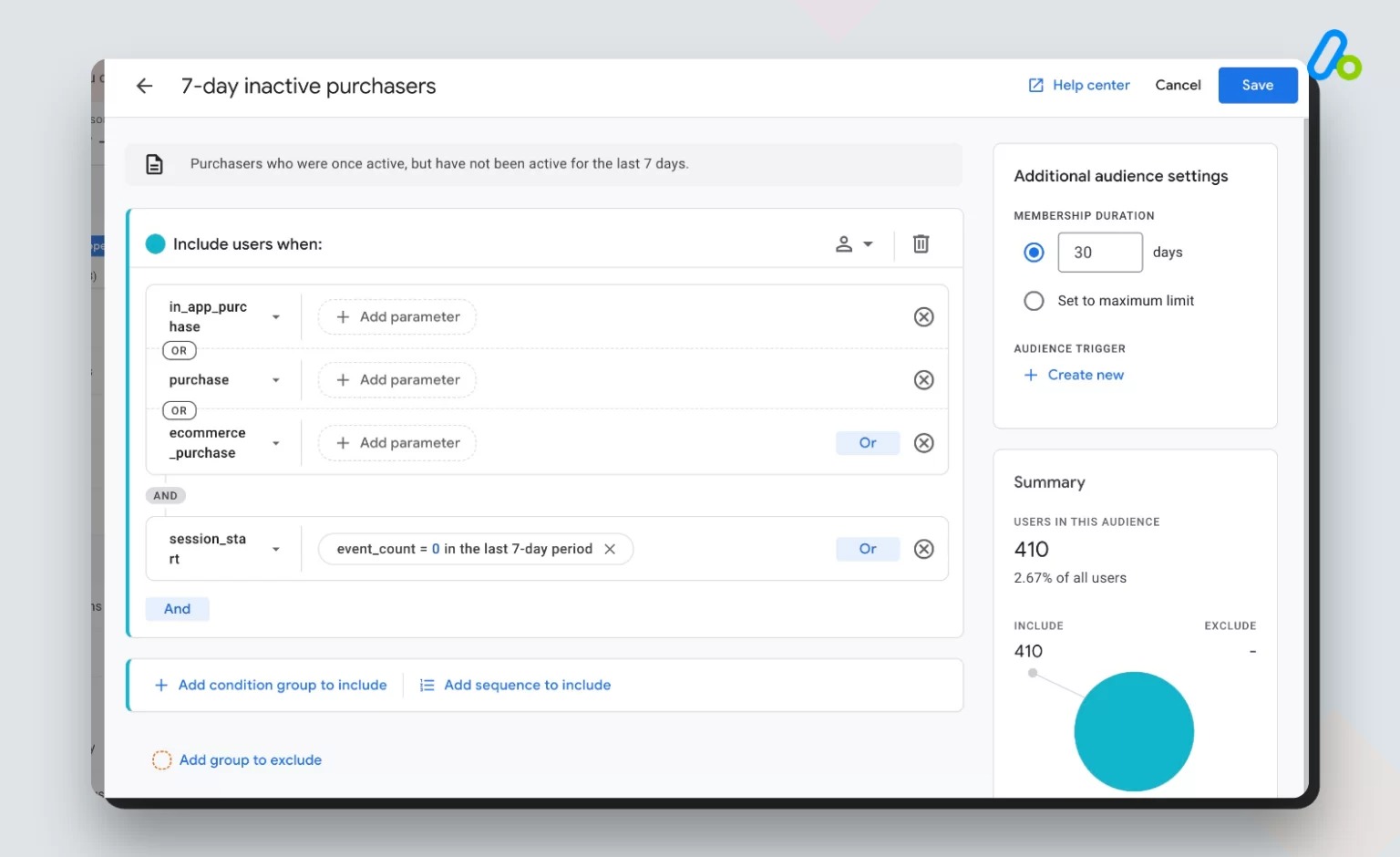
Task: Click the dashed circle exclude group icon
Action: pos(161,760)
